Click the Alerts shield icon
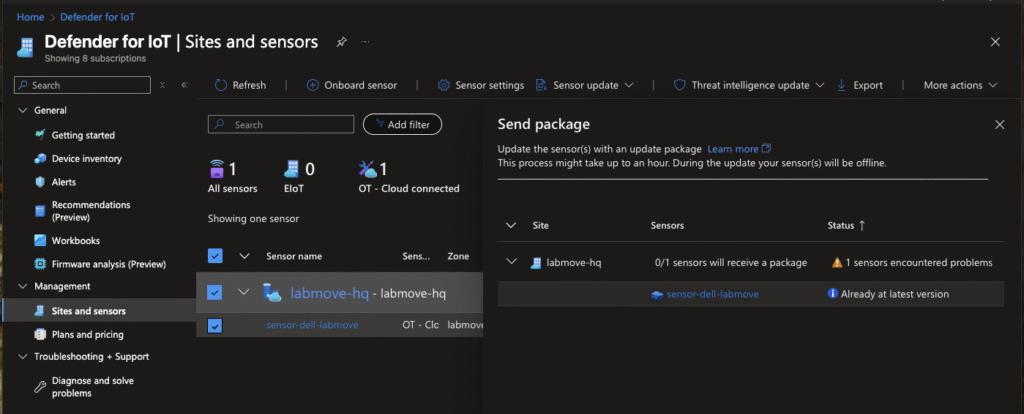Screen dimensions: 1024x414 (40, 182)
